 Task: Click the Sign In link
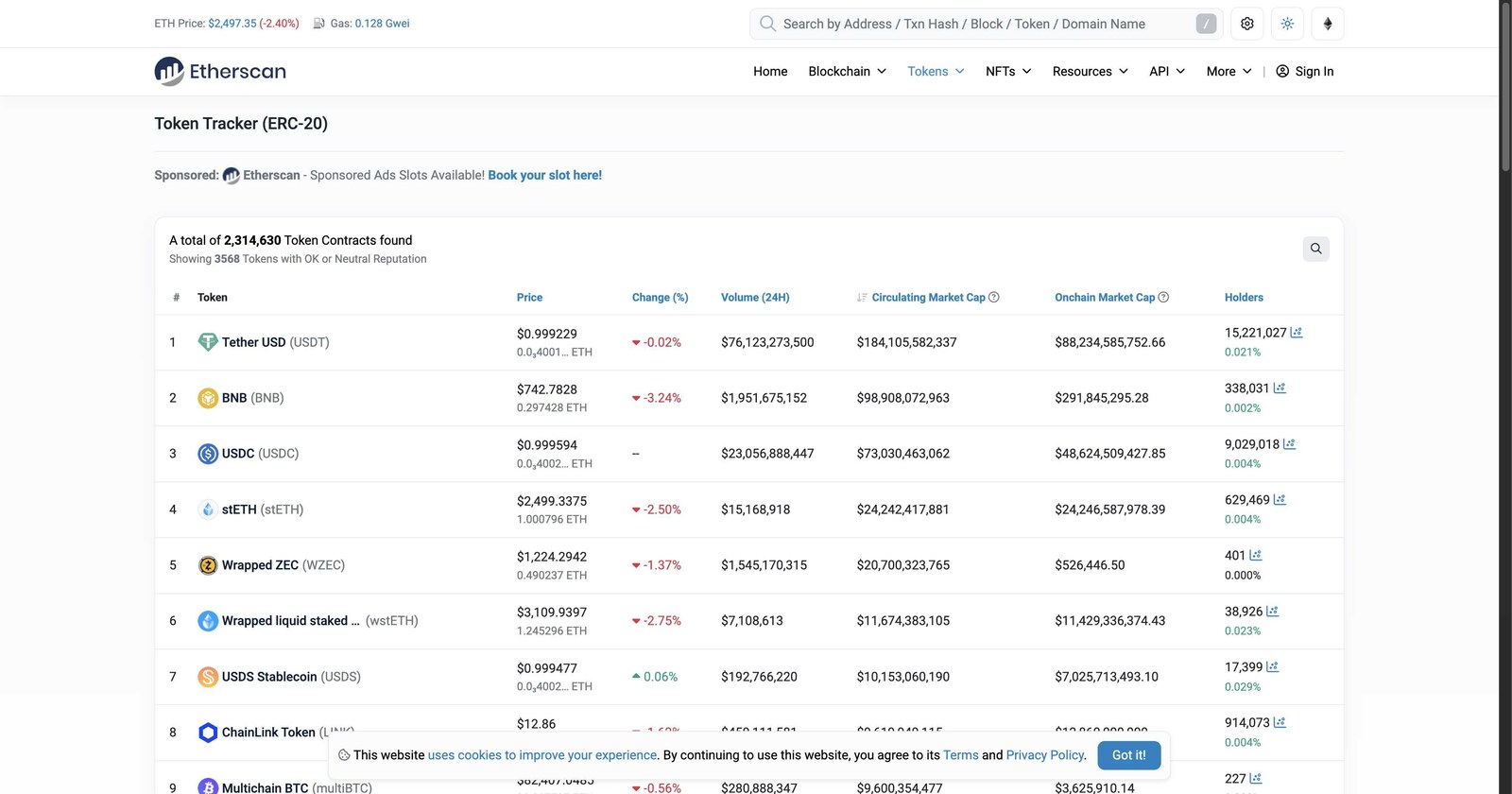tap(1305, 71)
